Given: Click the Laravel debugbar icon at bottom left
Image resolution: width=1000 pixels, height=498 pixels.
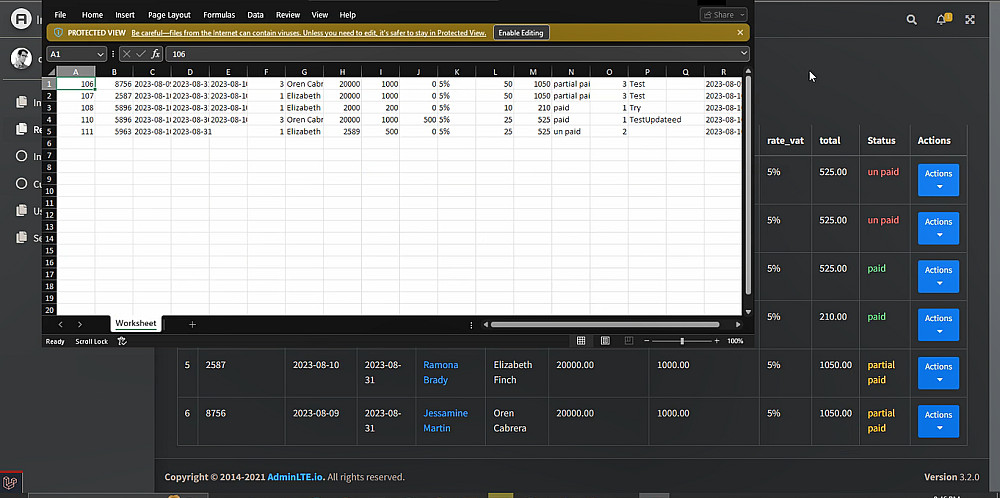Looking at the screenshot, I should click(x=10, y=482).
